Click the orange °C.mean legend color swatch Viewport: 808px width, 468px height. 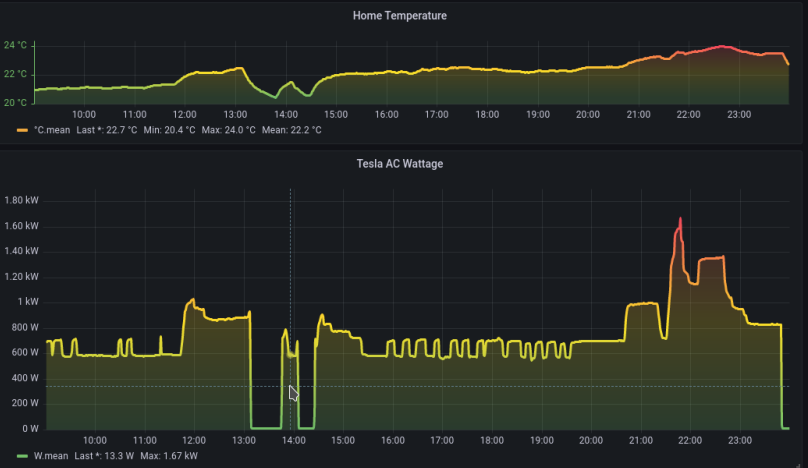(22, 130)
